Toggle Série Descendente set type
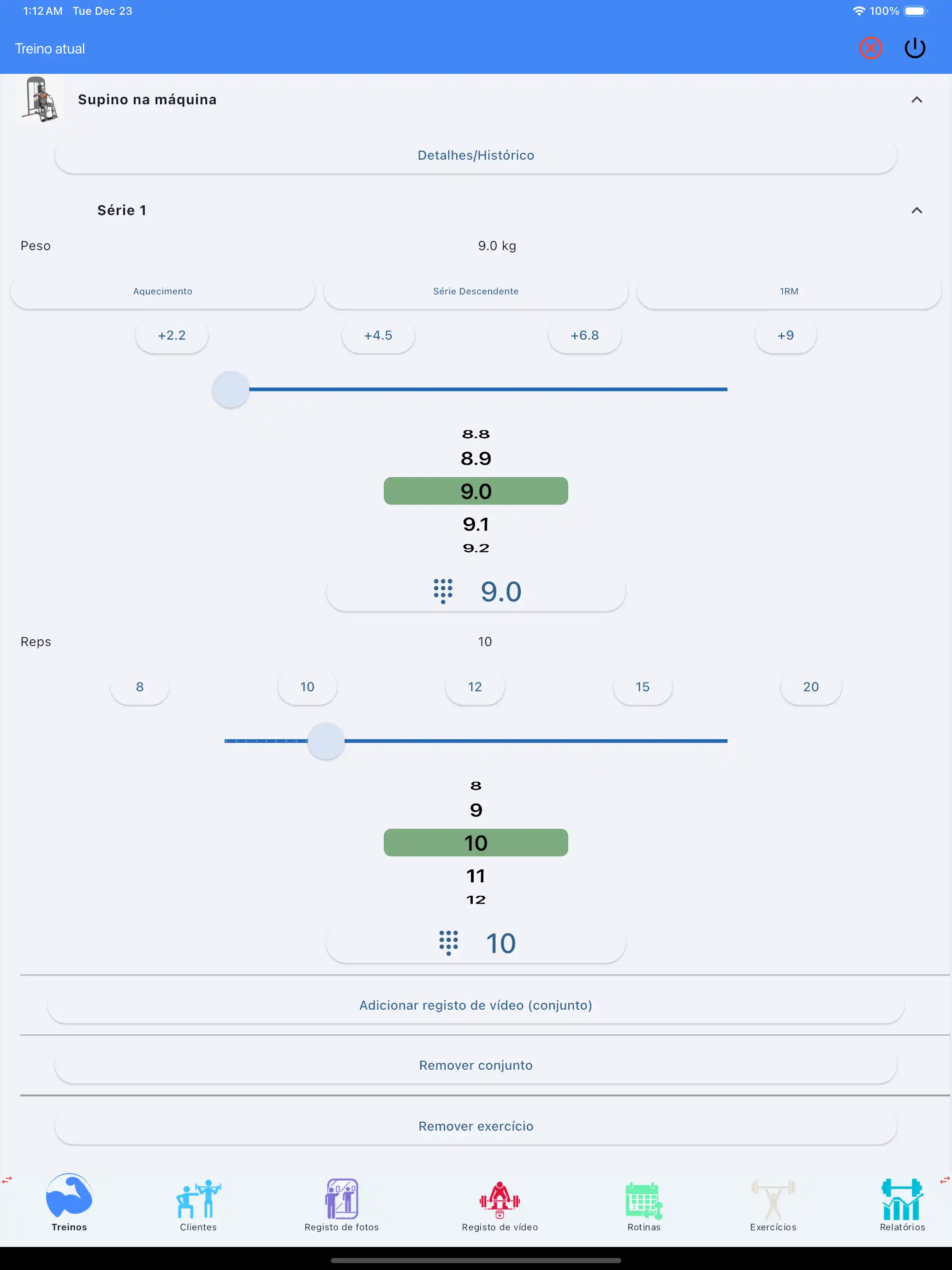952x1270 pixels. 476,291
